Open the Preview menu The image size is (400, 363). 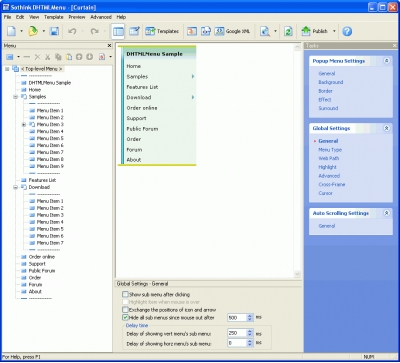coord(77,17)
